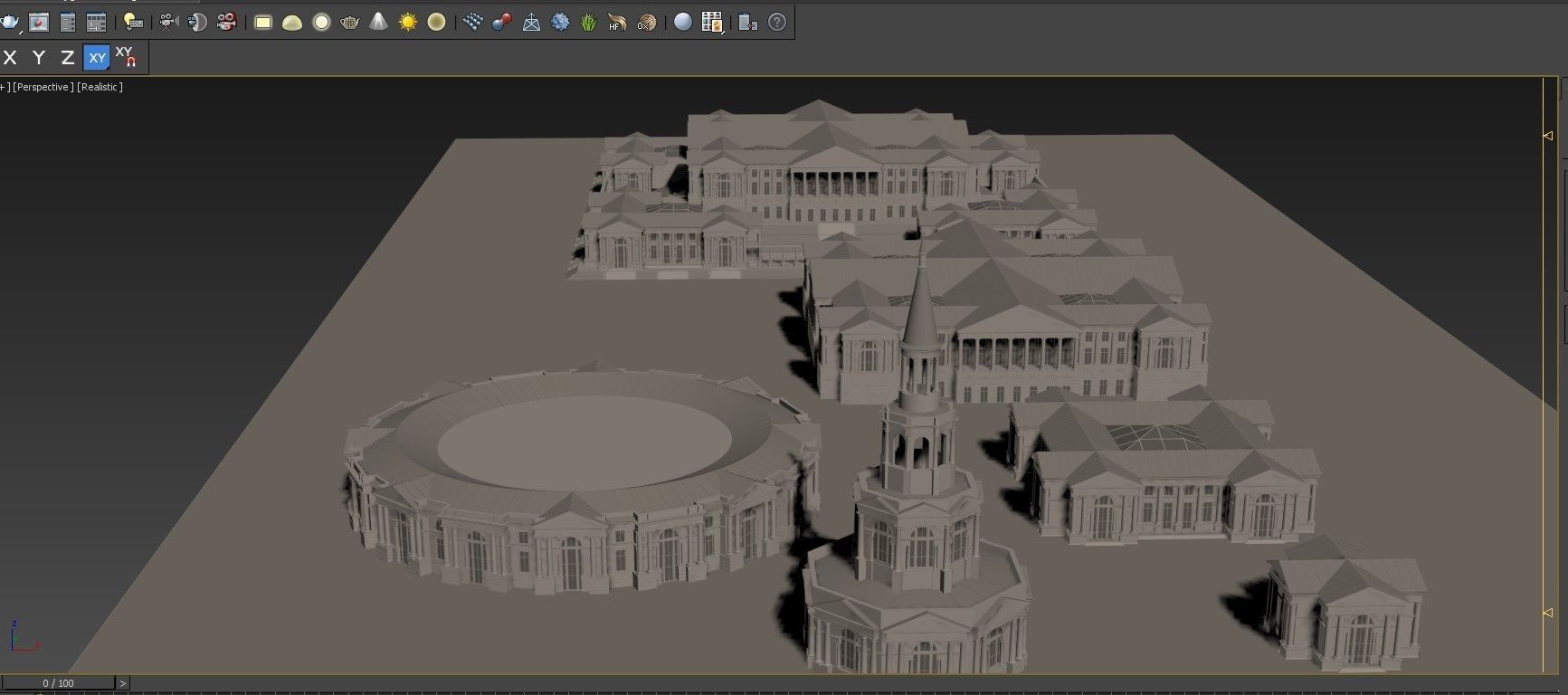This screenshot has height=695, width=1568.
Task: Click the pale yellow ball light icon
Action: click(436, 22)
